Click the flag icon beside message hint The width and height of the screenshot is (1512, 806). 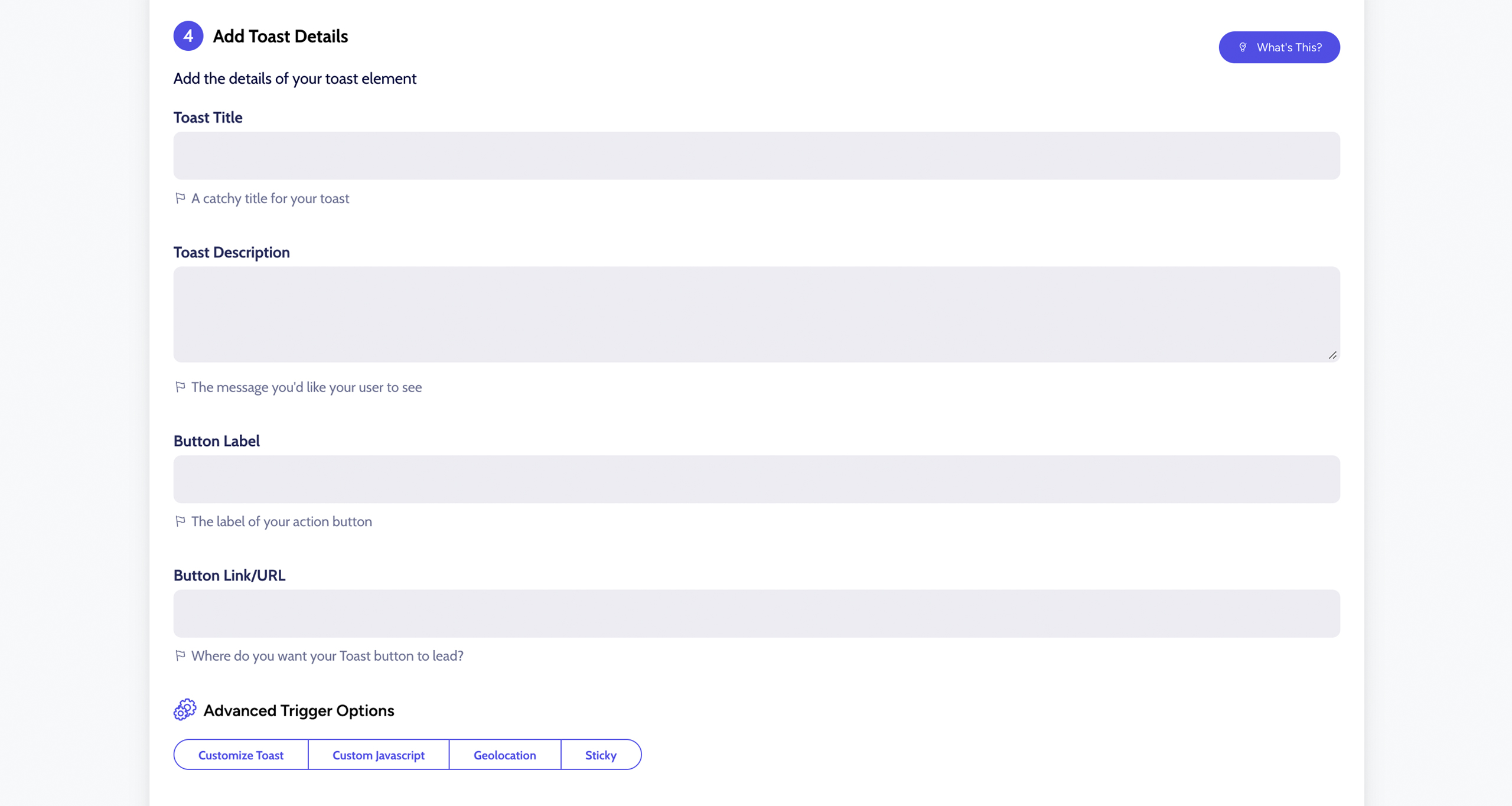click(x=180, y=387)
